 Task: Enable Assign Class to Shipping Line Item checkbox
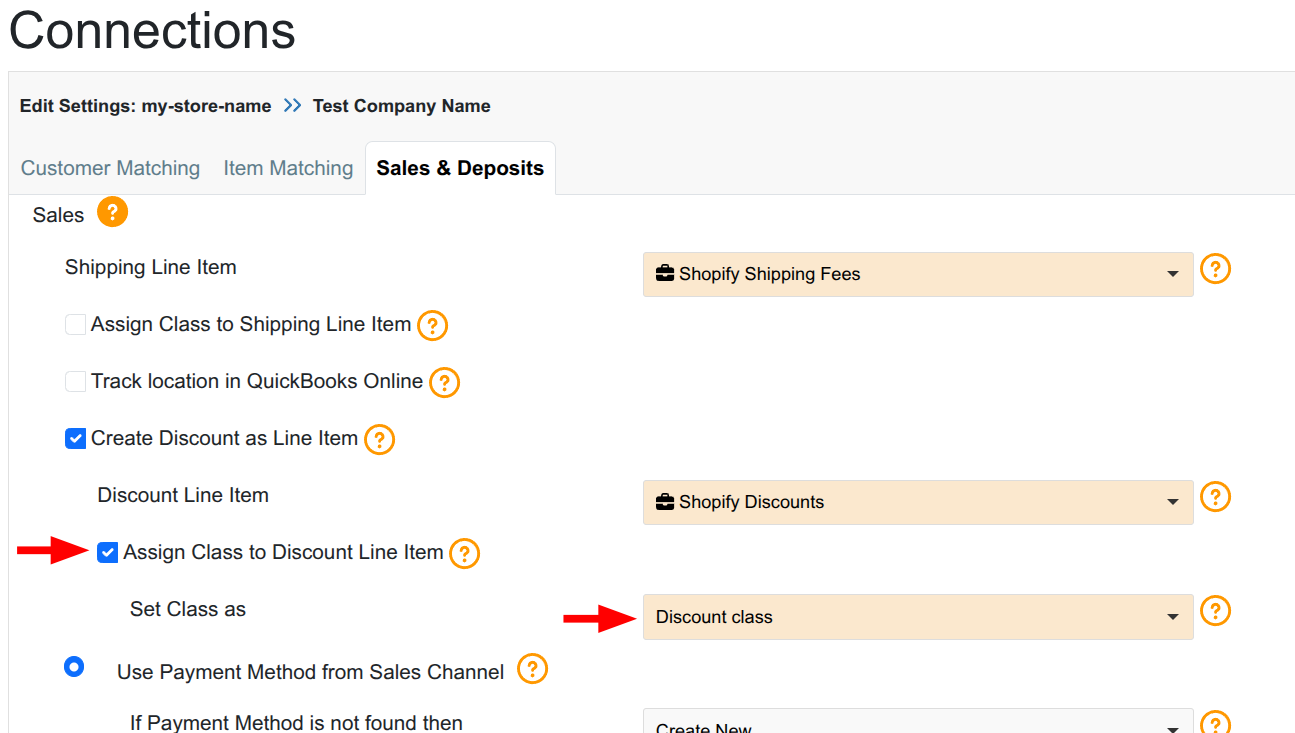pos(75,325)
